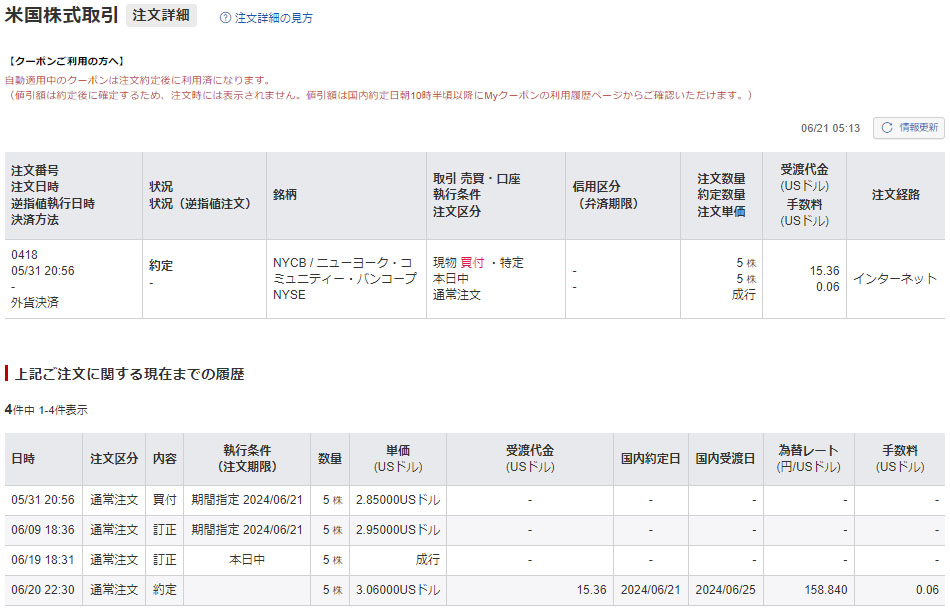Click the 注文経路 column header

[895, 195]
